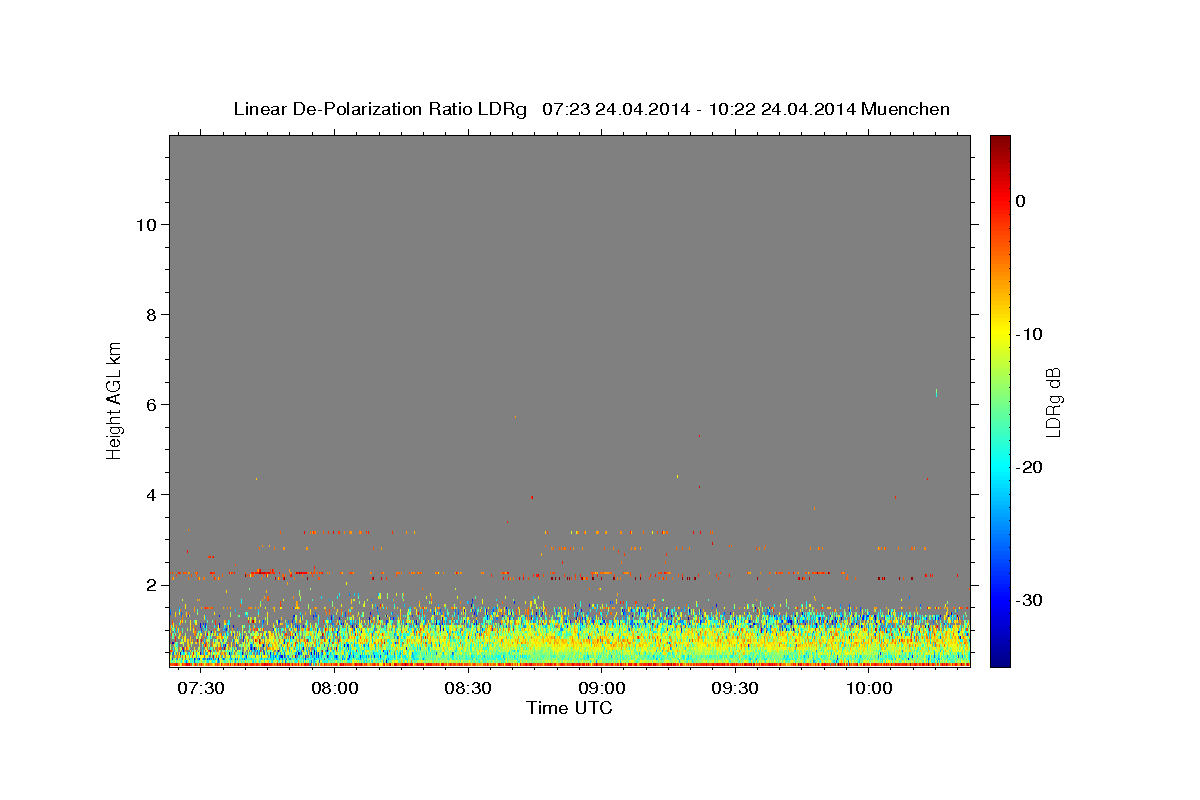Image resolution: width=1200 pixels, height=800 pixels.
Task: Click the 09:00 time tick label
Action: point(602,689)
